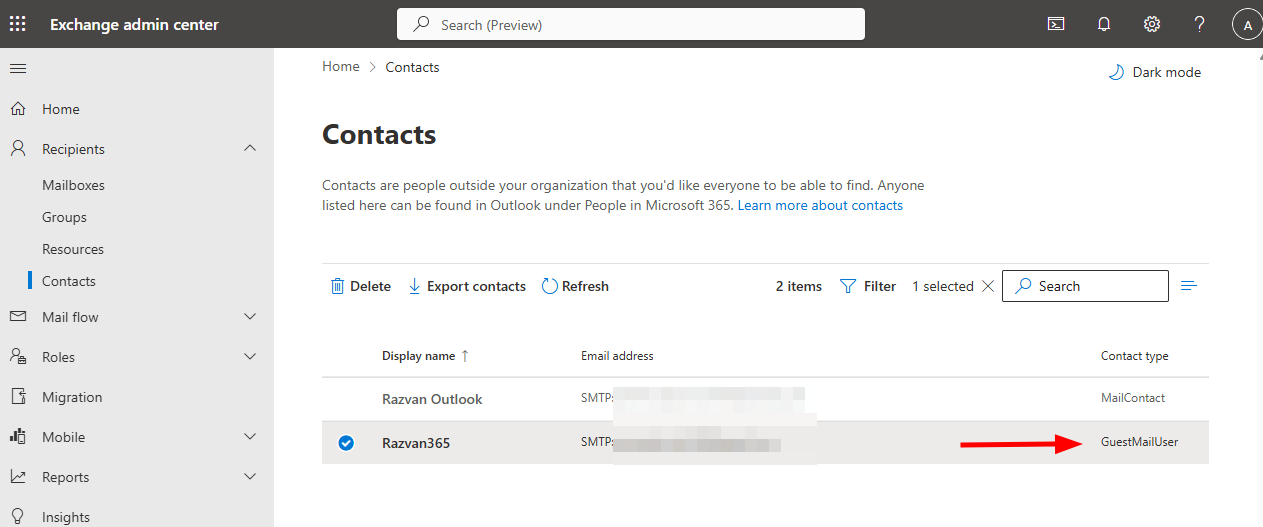The image size is (1263, 527).
Task: Open the app launcher waffle icon
Action: 18,24
